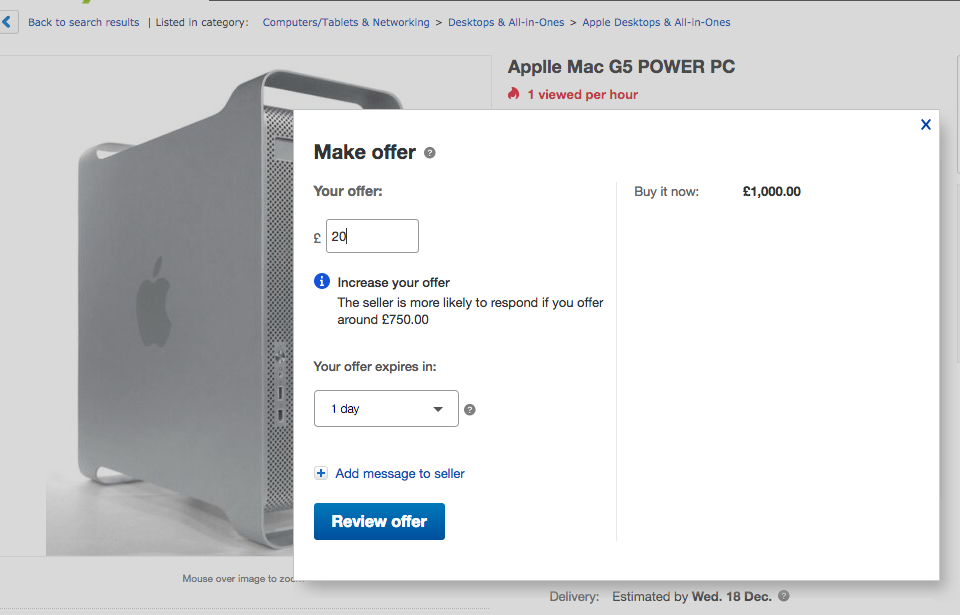This screenshot has height=615, width=960.
Task: Click the blue info icon beside Increase your offer
Action: pos(321,281)
